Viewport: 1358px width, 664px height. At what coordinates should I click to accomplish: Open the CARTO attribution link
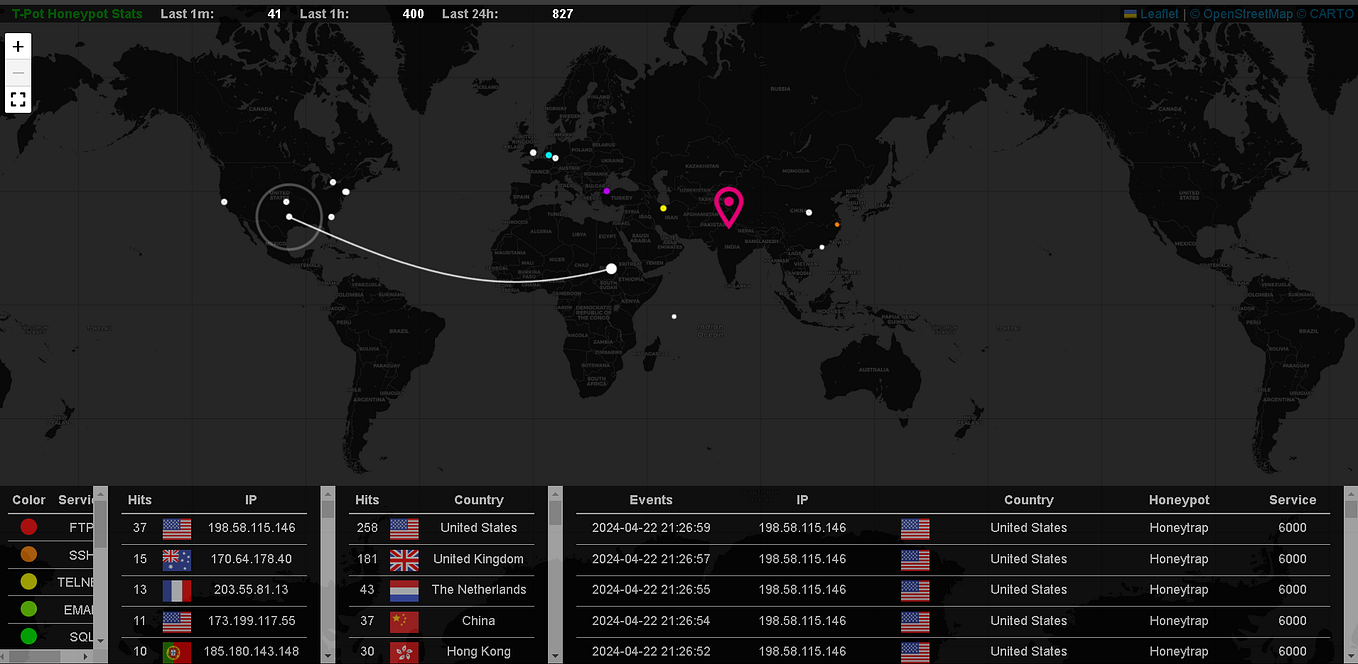click(x=1331, y=14)
